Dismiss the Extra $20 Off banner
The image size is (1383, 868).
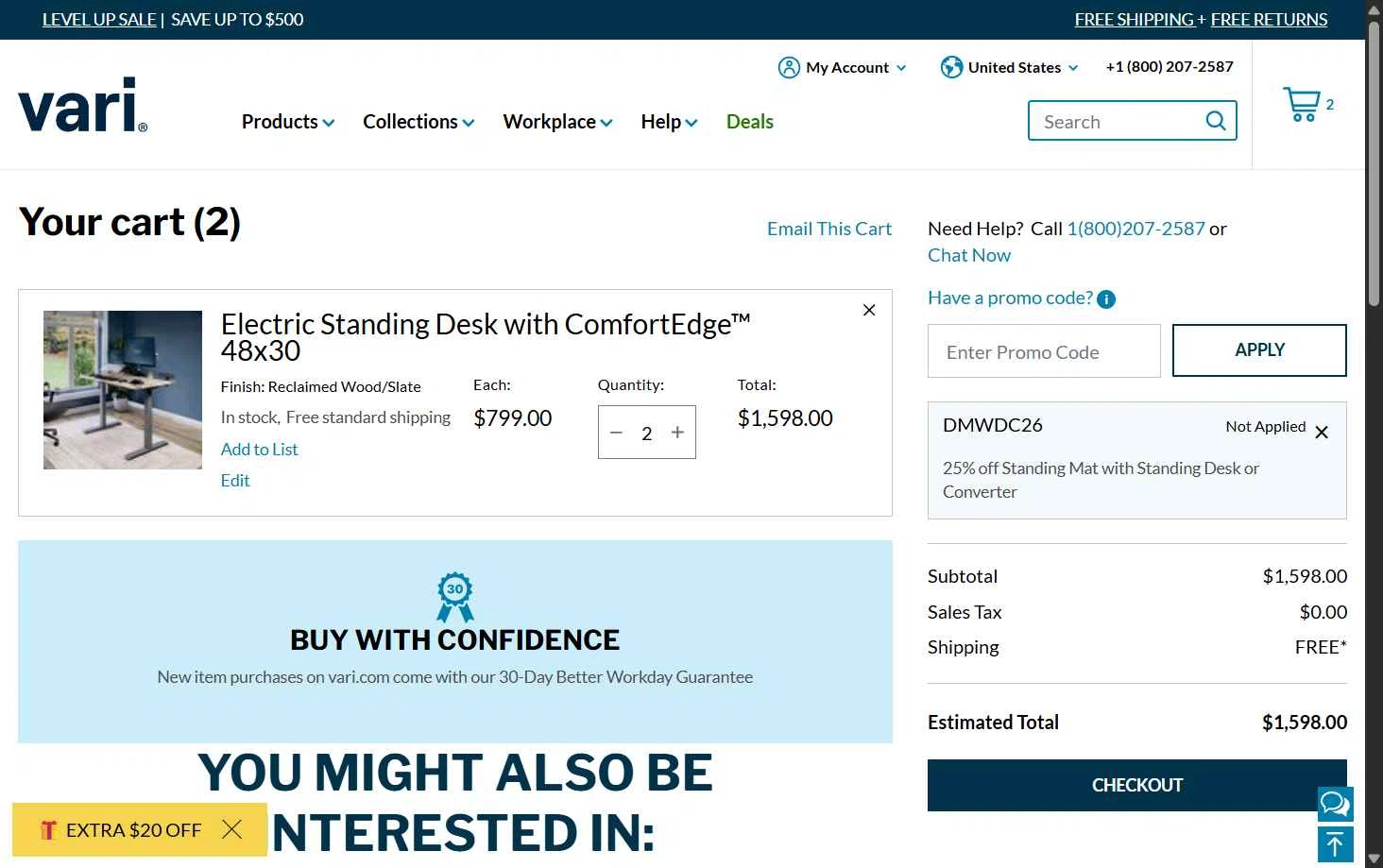click(231, 829)
